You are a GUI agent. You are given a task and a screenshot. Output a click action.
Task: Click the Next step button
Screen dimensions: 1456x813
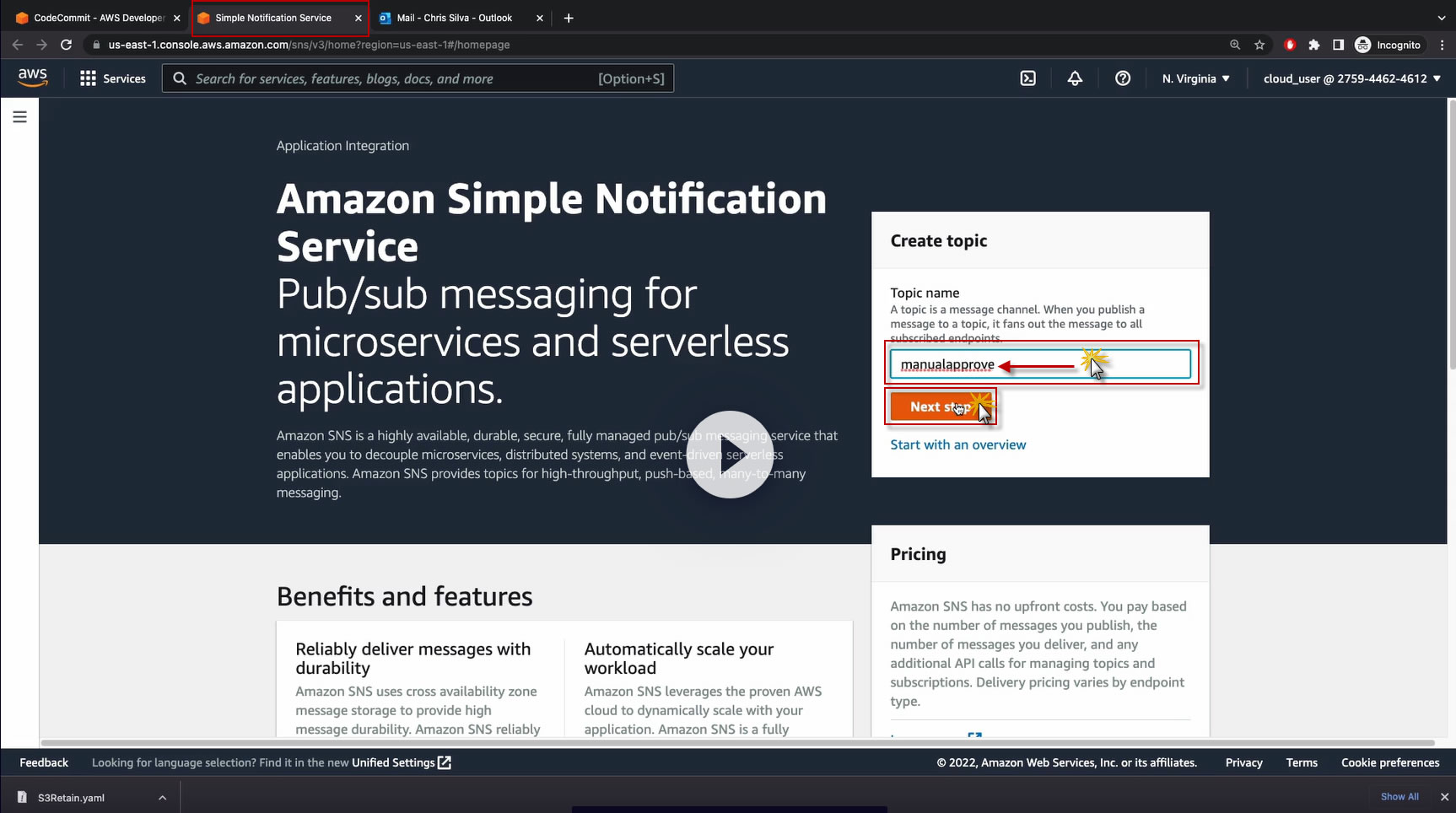(941, 406)
